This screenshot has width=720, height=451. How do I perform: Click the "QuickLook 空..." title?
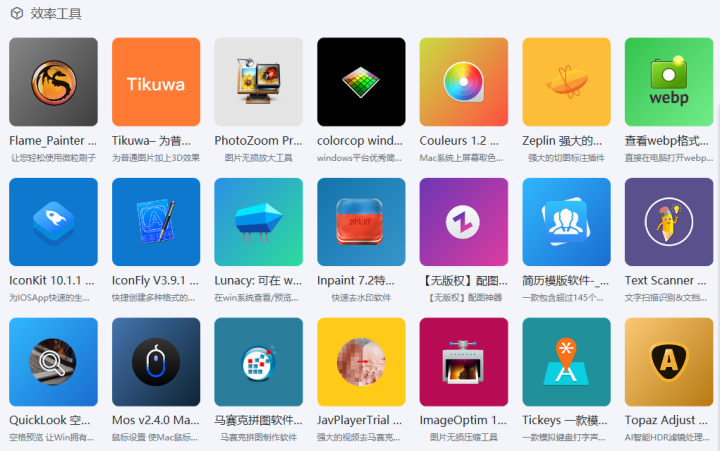coord(50,420)
